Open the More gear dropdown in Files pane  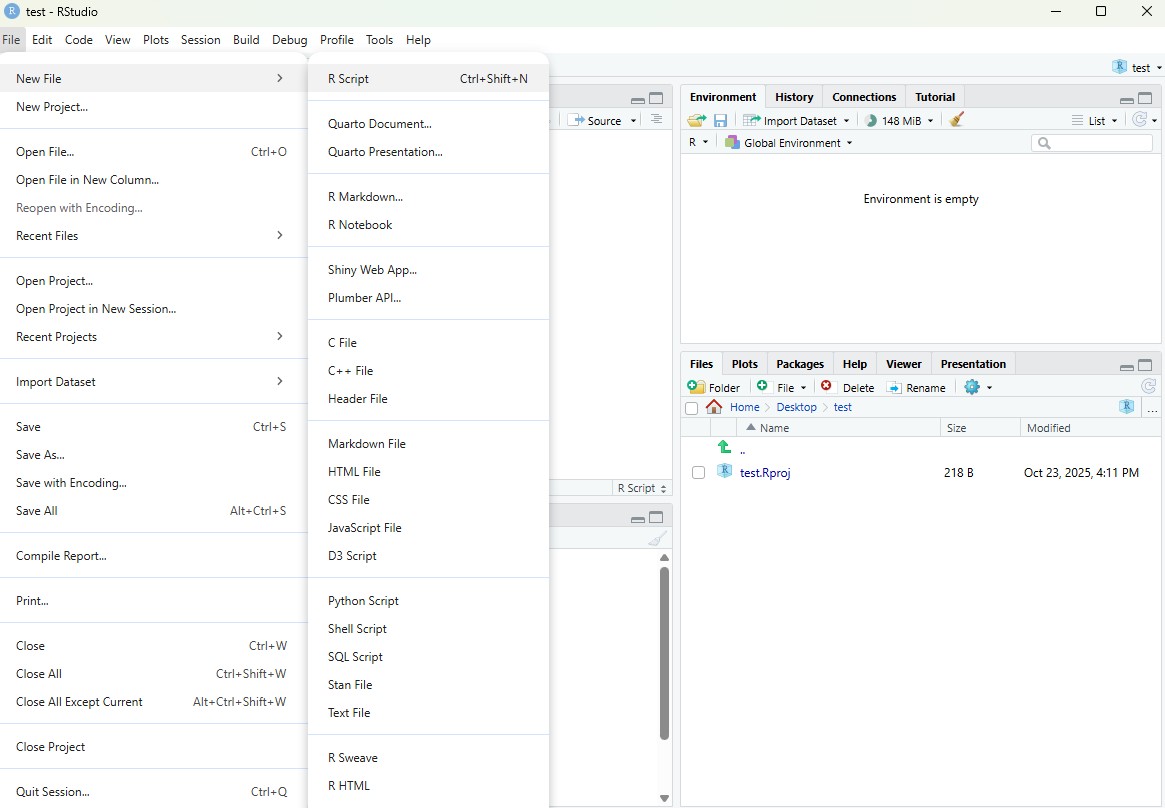(978, 387)
